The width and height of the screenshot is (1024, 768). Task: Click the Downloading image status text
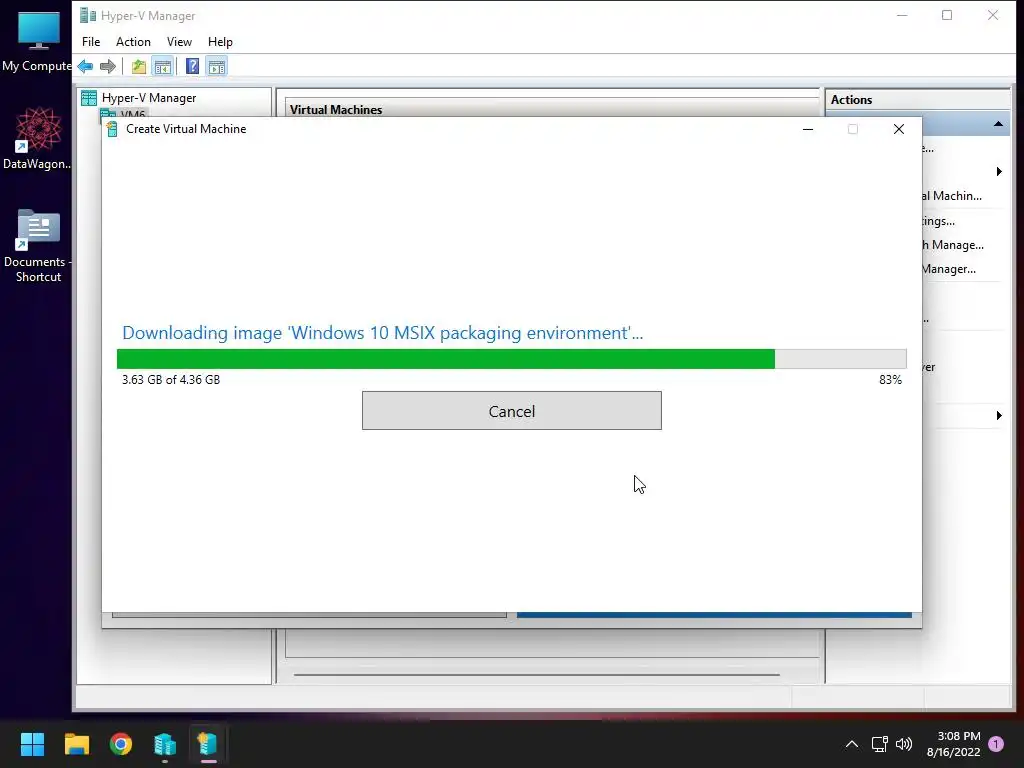point(382,333)
